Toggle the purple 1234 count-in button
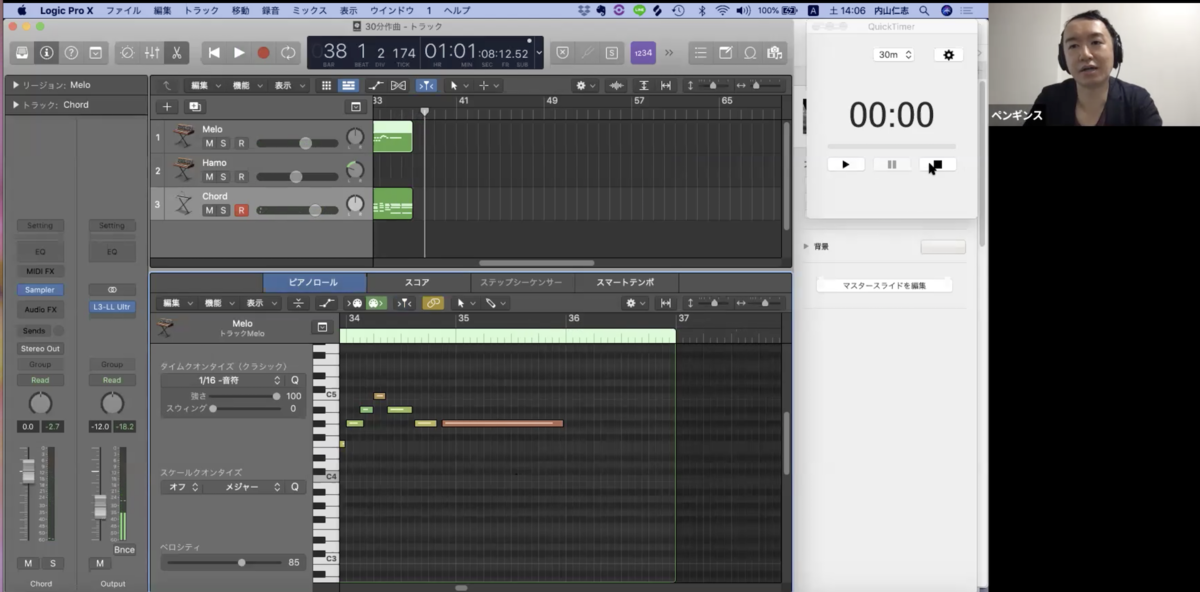Image resolution: width=1200 pixels, height=592 pixels. pos(643,52)
